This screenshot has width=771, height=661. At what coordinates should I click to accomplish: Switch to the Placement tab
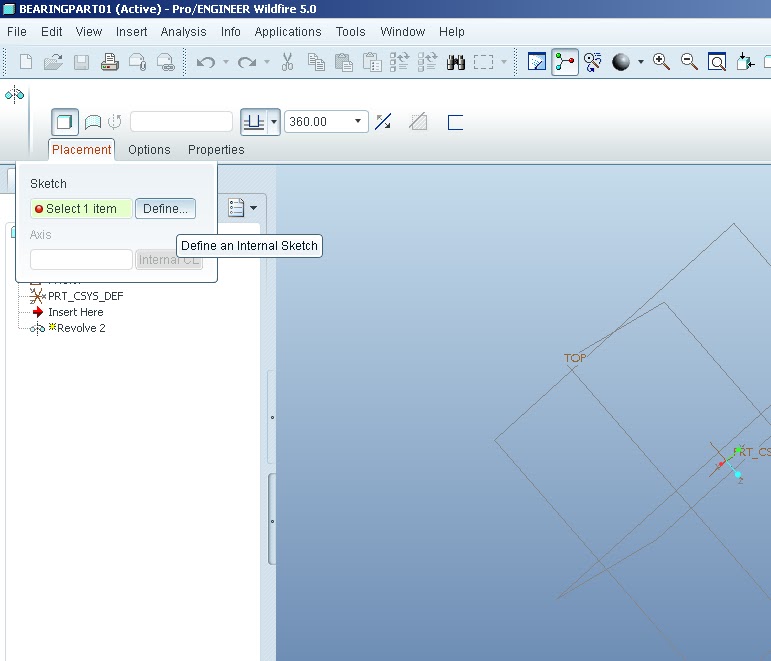pyautogui.click(x=82, y=150)
